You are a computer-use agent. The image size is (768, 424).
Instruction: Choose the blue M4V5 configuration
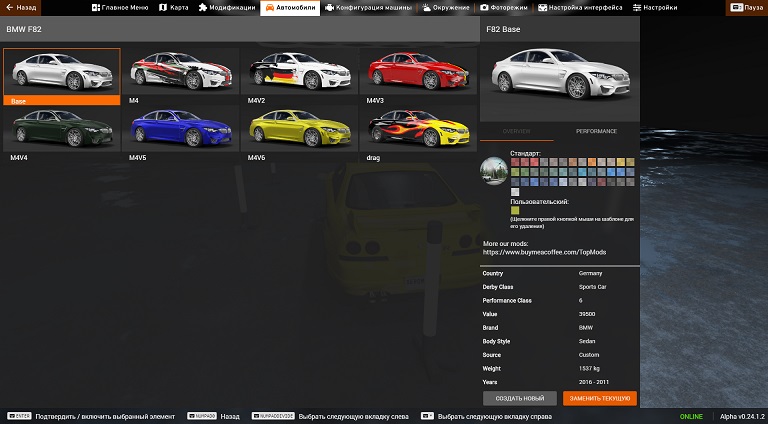[x=180, y=132]
